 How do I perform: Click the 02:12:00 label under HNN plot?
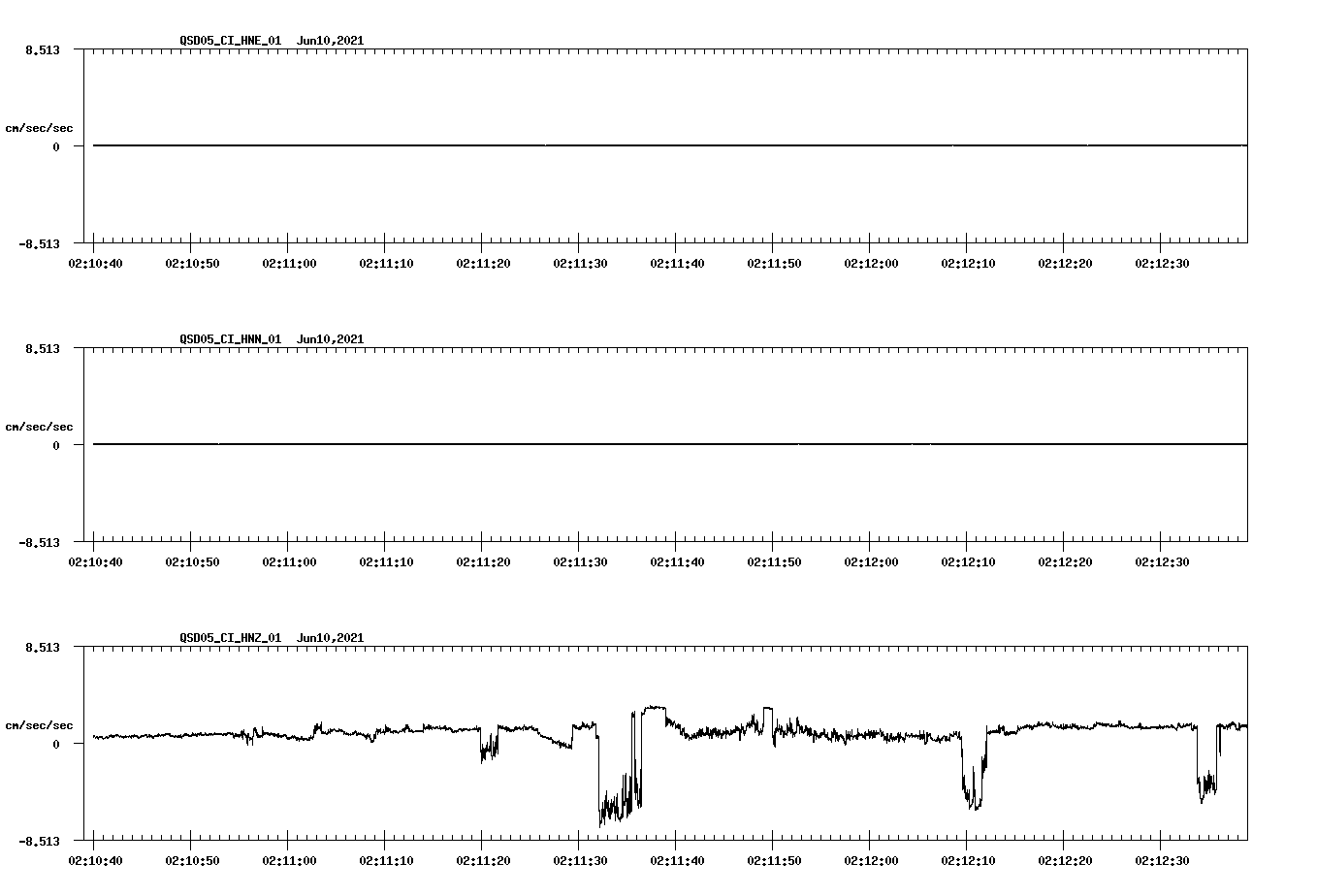click(x=871, y=562)
